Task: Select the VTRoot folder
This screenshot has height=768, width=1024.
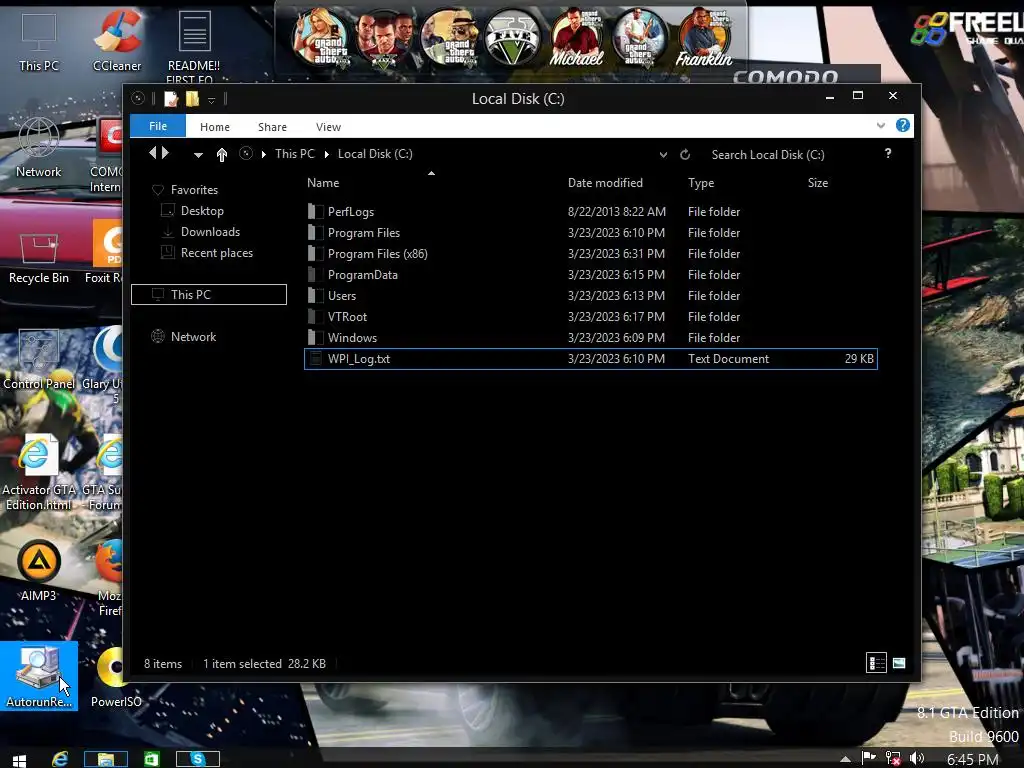Action: coord(590,316)
